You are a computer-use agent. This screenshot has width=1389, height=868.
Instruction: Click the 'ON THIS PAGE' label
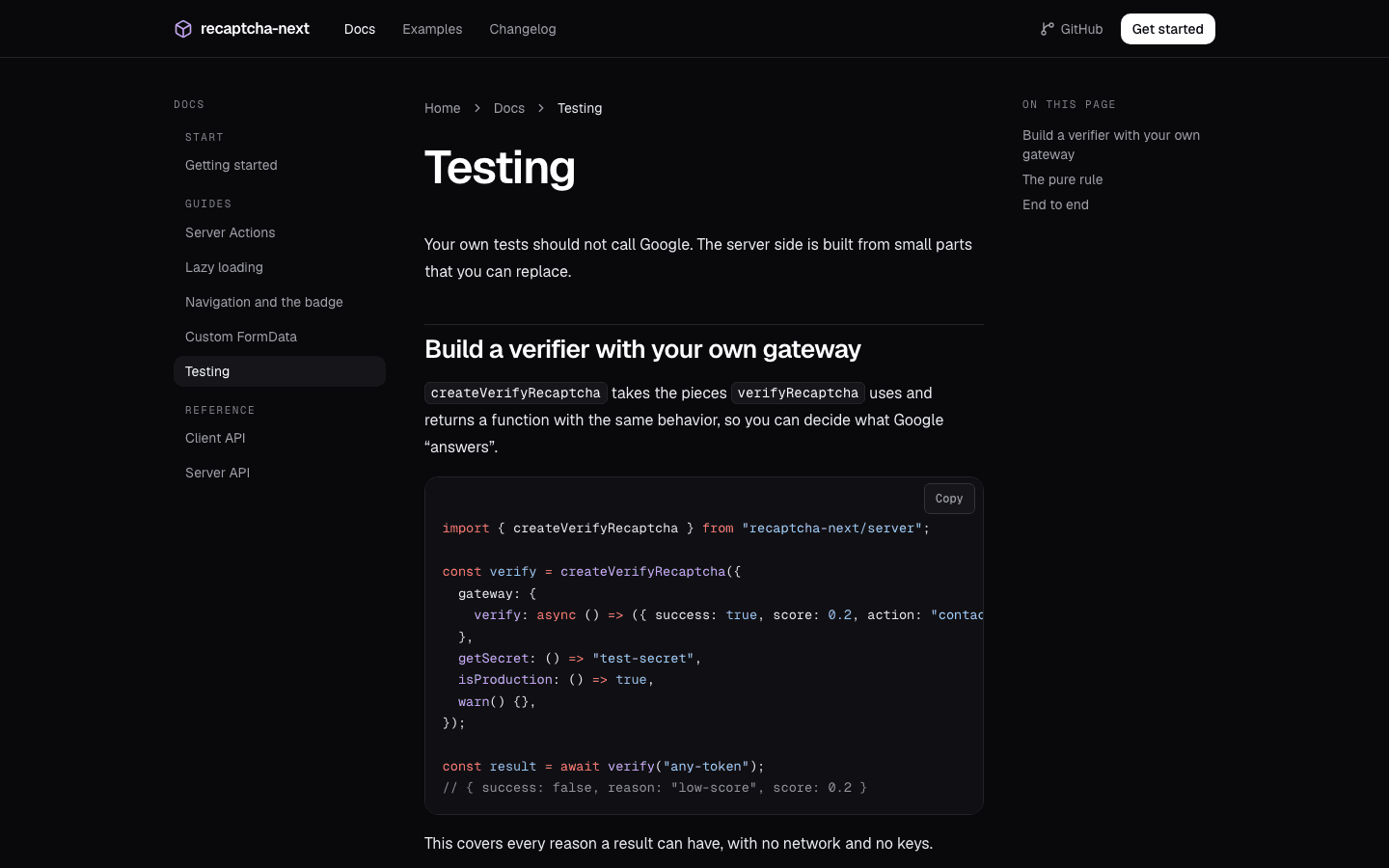[x=1069, y=104]
